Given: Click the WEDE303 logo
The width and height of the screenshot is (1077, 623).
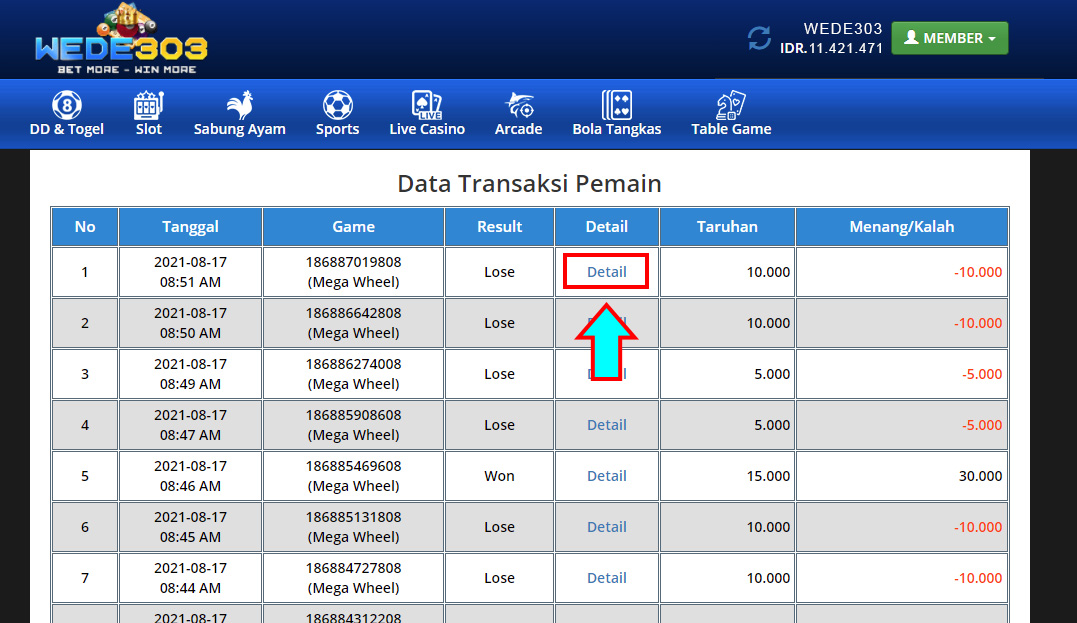Looking at the screenshot, I should coord(121,40).
